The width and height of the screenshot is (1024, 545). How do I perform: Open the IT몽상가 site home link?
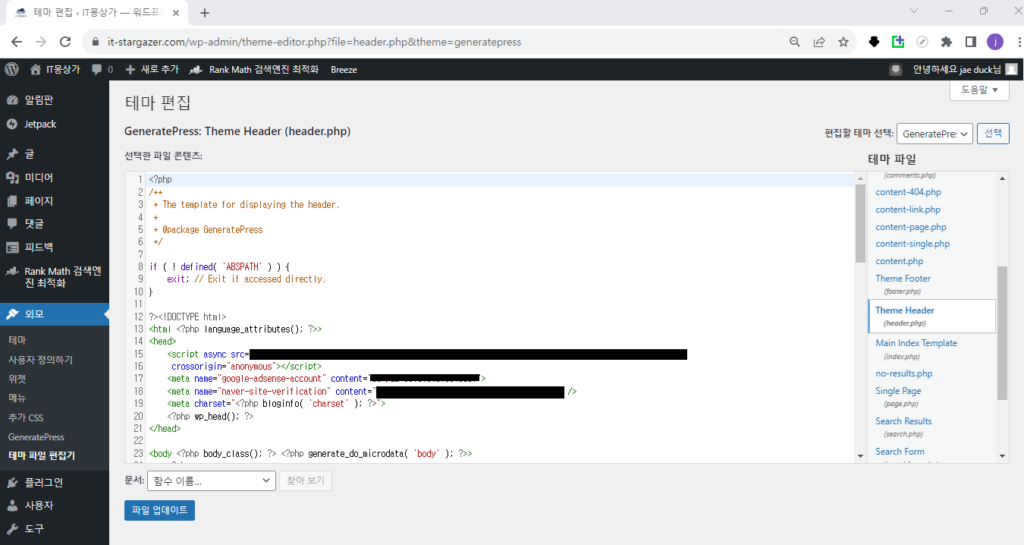(56, 69)
